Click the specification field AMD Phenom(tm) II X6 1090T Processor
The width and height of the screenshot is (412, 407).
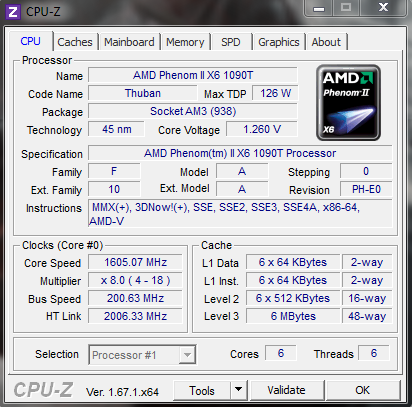(240, 153)
